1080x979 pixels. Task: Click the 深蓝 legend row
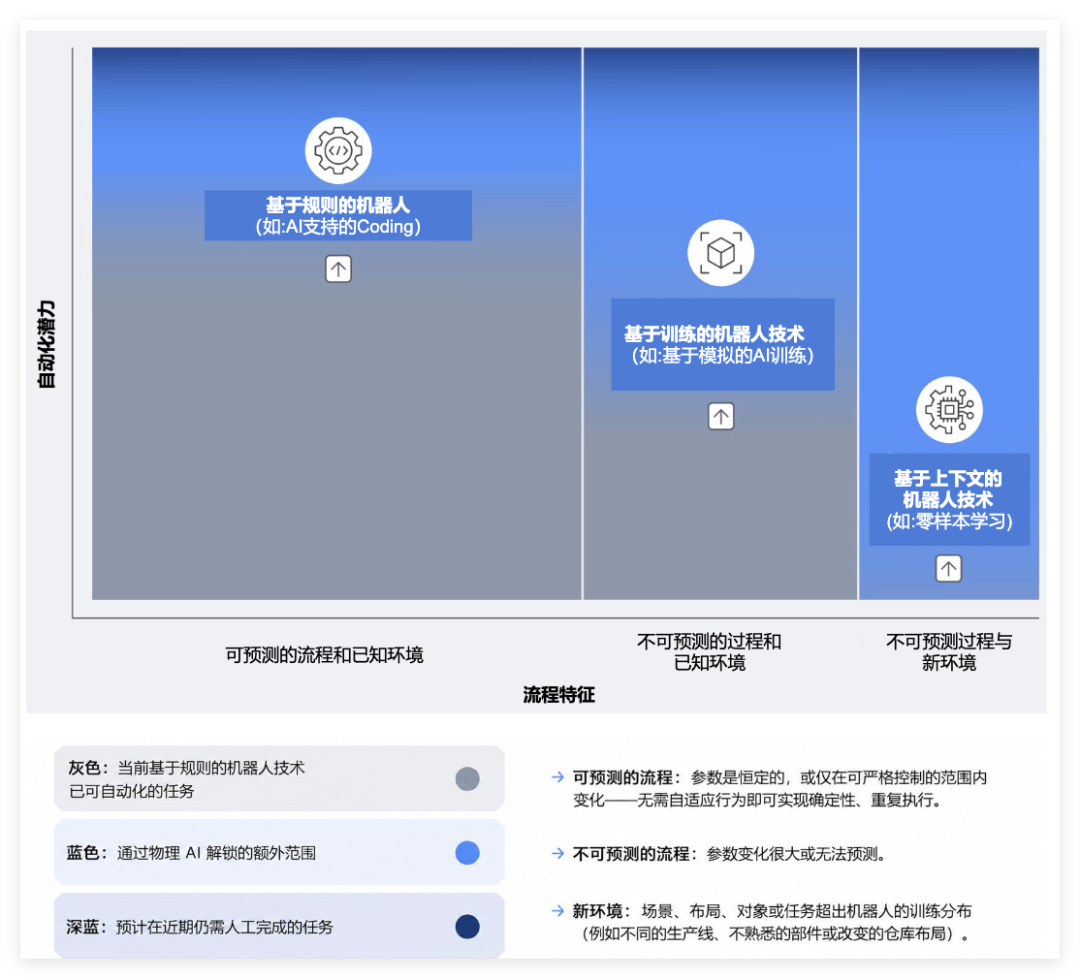pos(279,926)
